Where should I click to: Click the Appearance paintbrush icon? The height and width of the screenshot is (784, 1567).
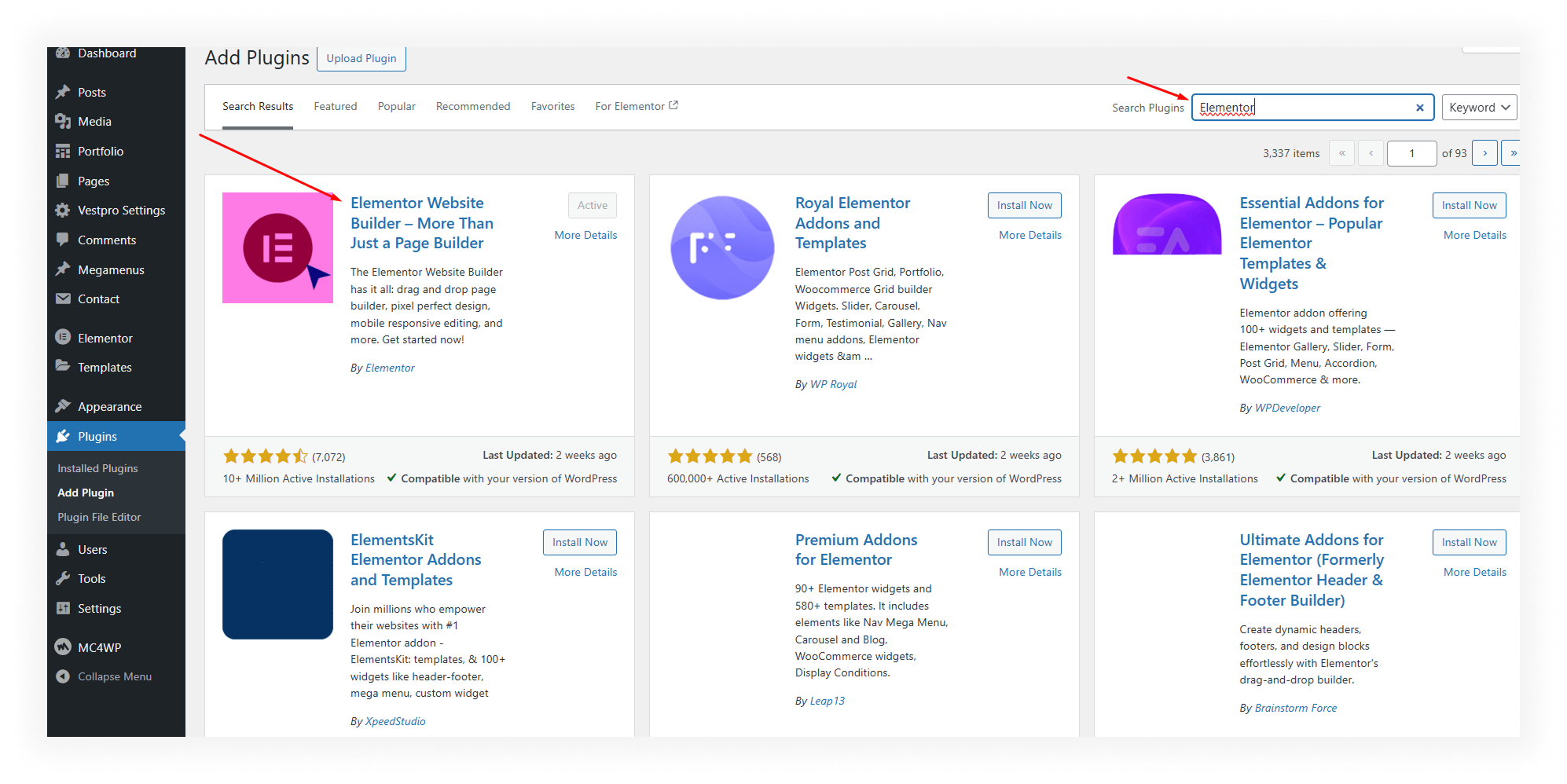63,406
